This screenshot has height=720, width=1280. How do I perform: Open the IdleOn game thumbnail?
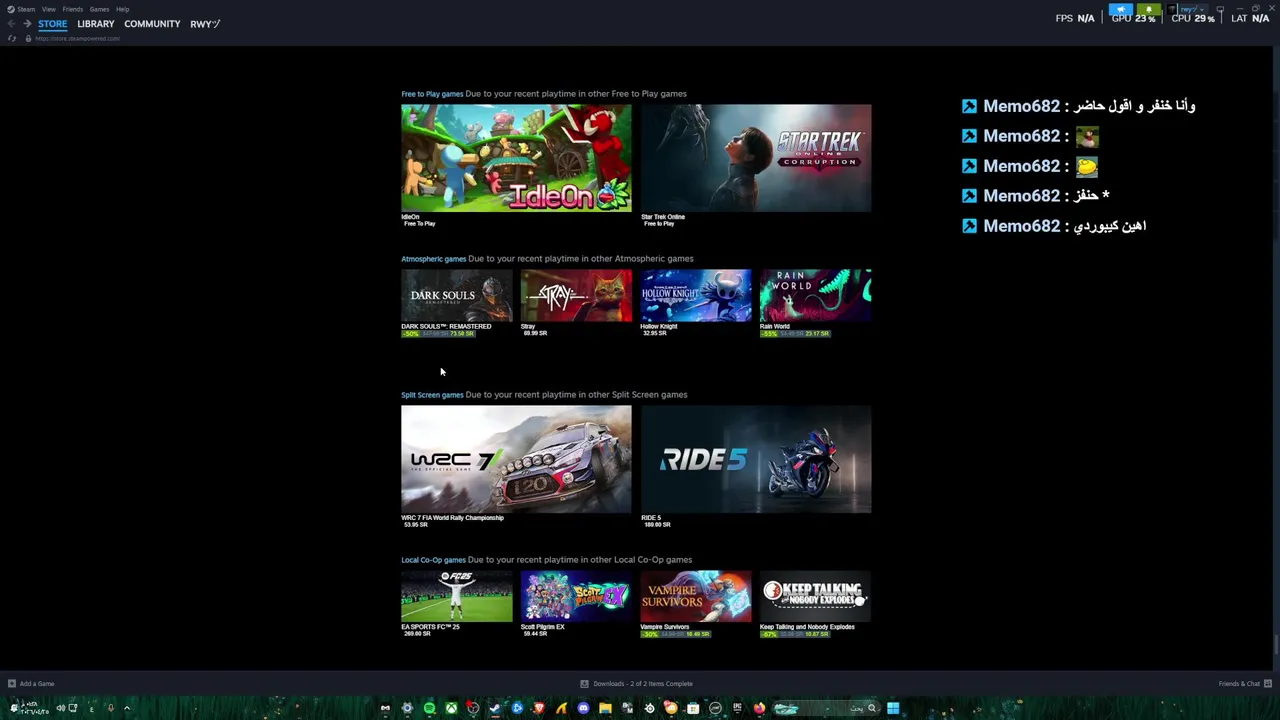click(516, 158)
